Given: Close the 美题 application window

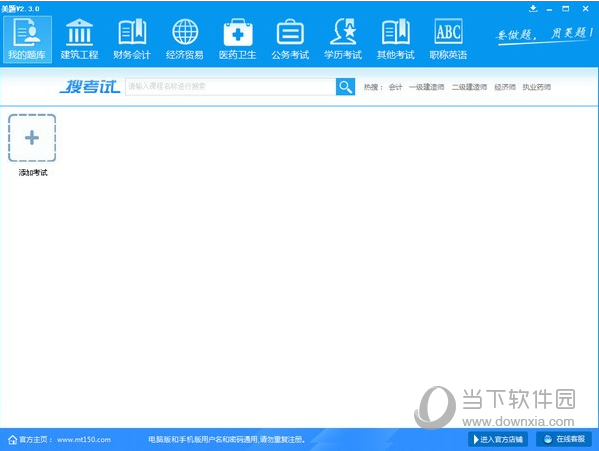Looking at the screenshot, I should (x=586, y=8).
